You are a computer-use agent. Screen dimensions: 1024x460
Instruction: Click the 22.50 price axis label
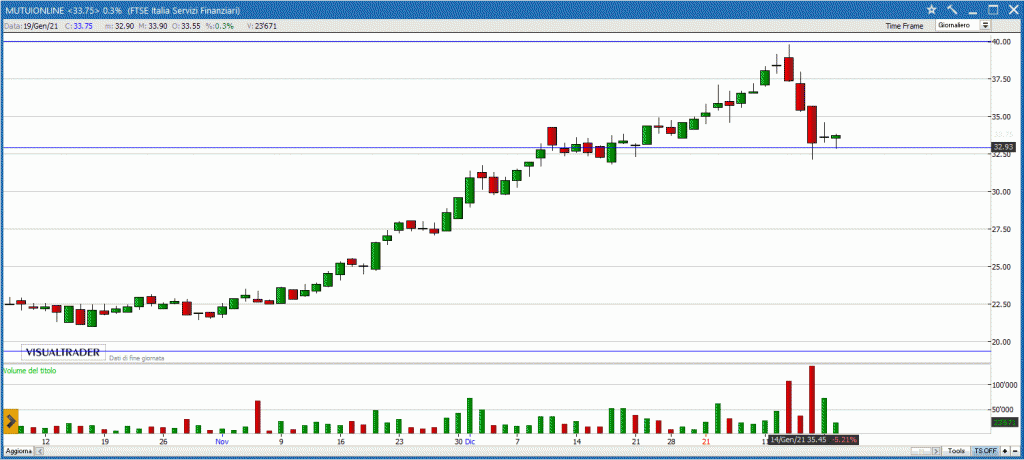[x=1002, y=304]
